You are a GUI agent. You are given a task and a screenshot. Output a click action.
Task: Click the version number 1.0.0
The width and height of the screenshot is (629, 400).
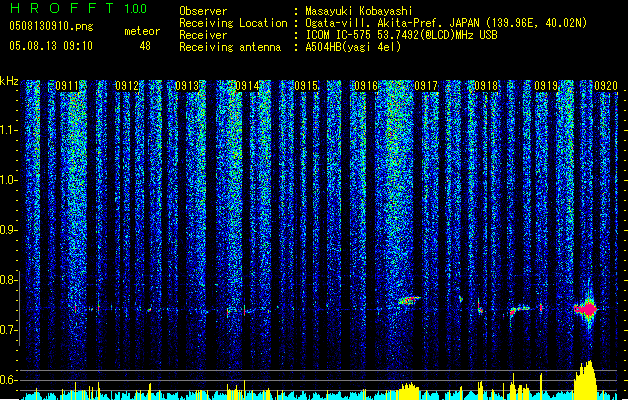coord(136,9)
